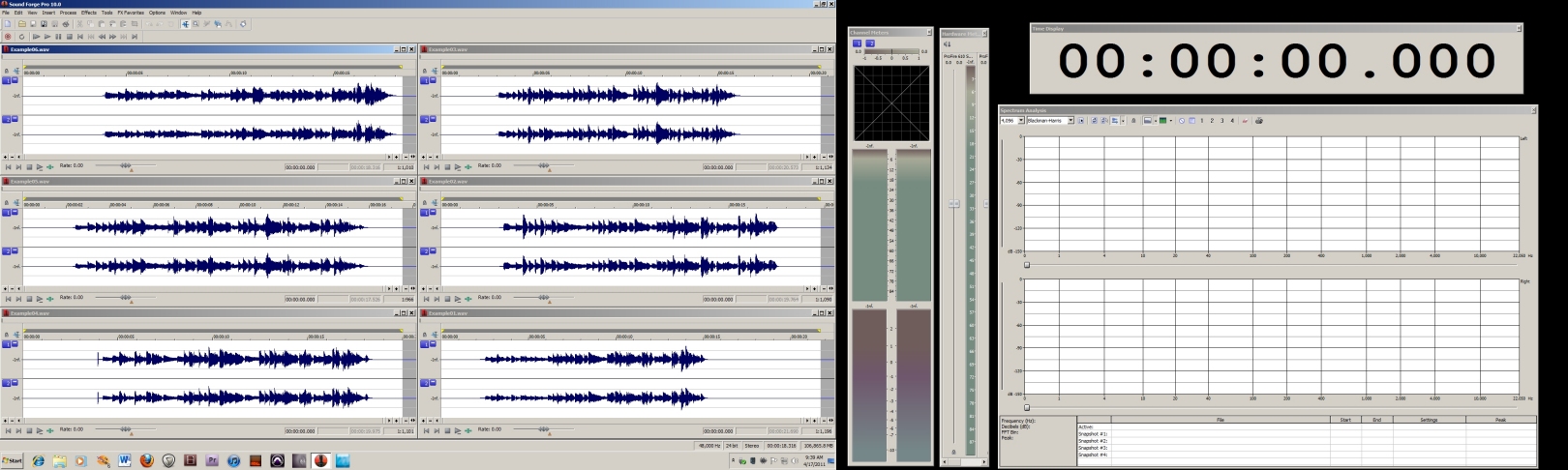Open the Effects menu

click(x=88, y=13)
